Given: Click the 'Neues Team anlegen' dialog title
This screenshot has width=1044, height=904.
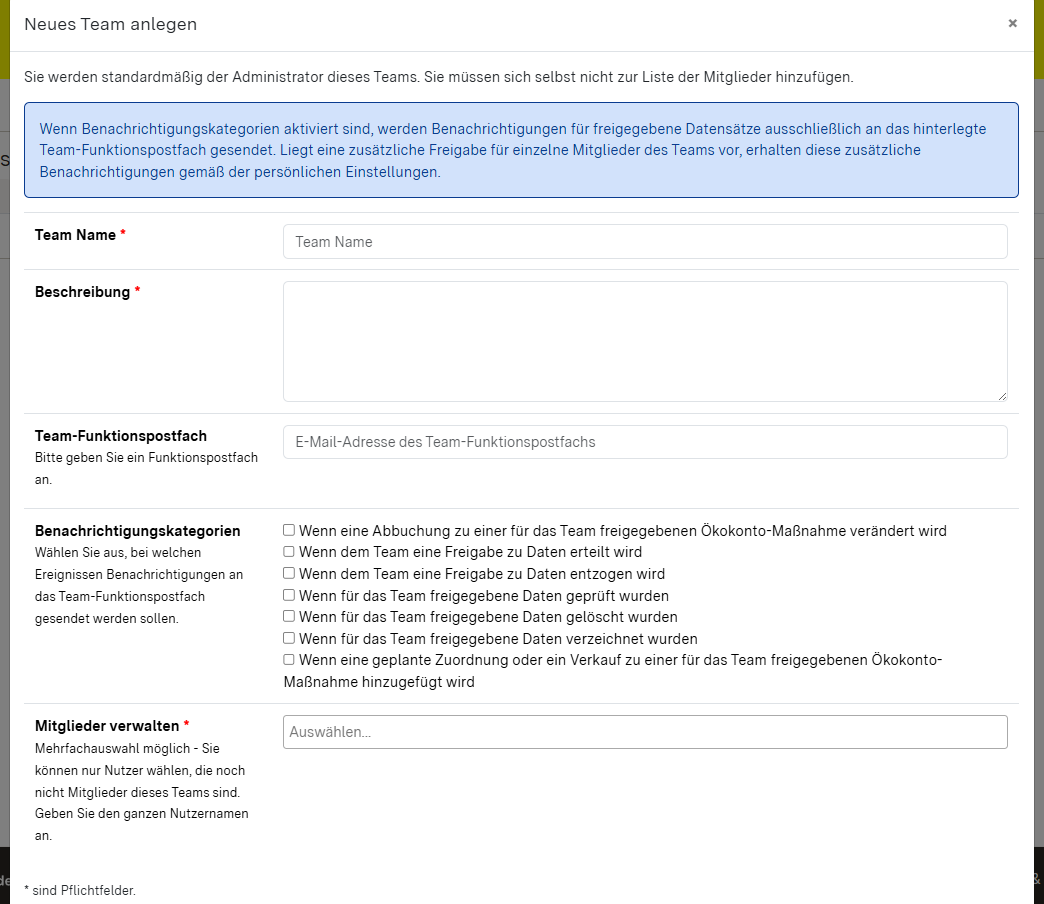Looking at the screenshot, I should click(111, 24).
